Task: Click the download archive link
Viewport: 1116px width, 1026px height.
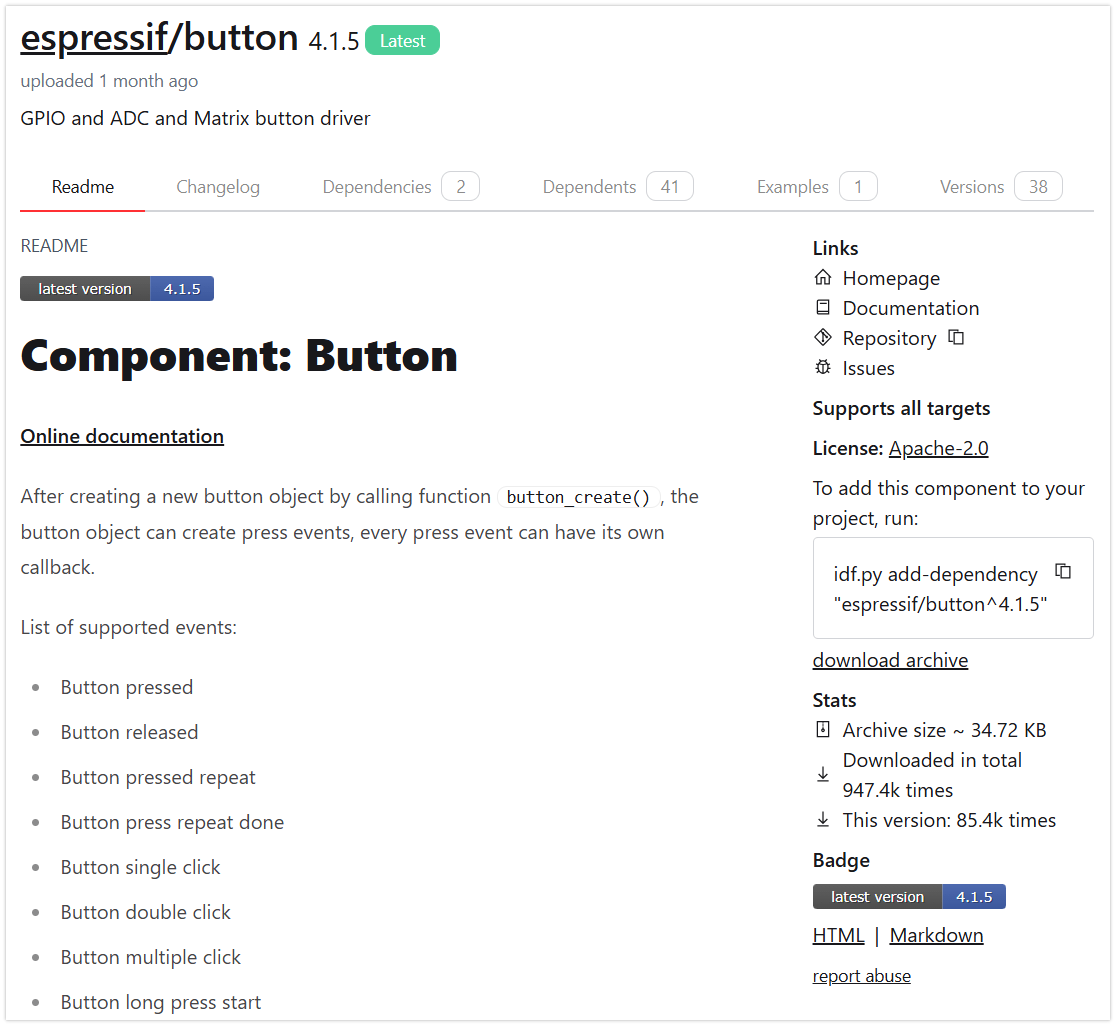Action: [x=890, y=660]
